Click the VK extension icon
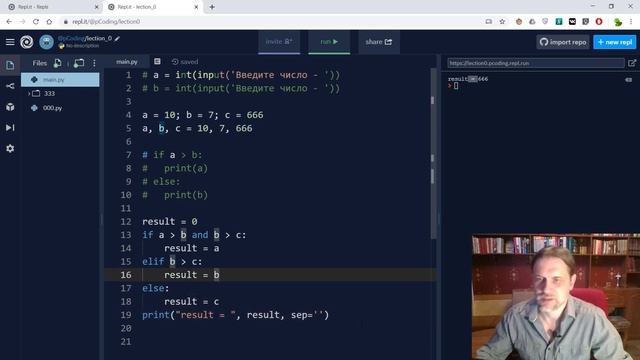The width and height of the screenshot is (640, 360). (572, 22)
